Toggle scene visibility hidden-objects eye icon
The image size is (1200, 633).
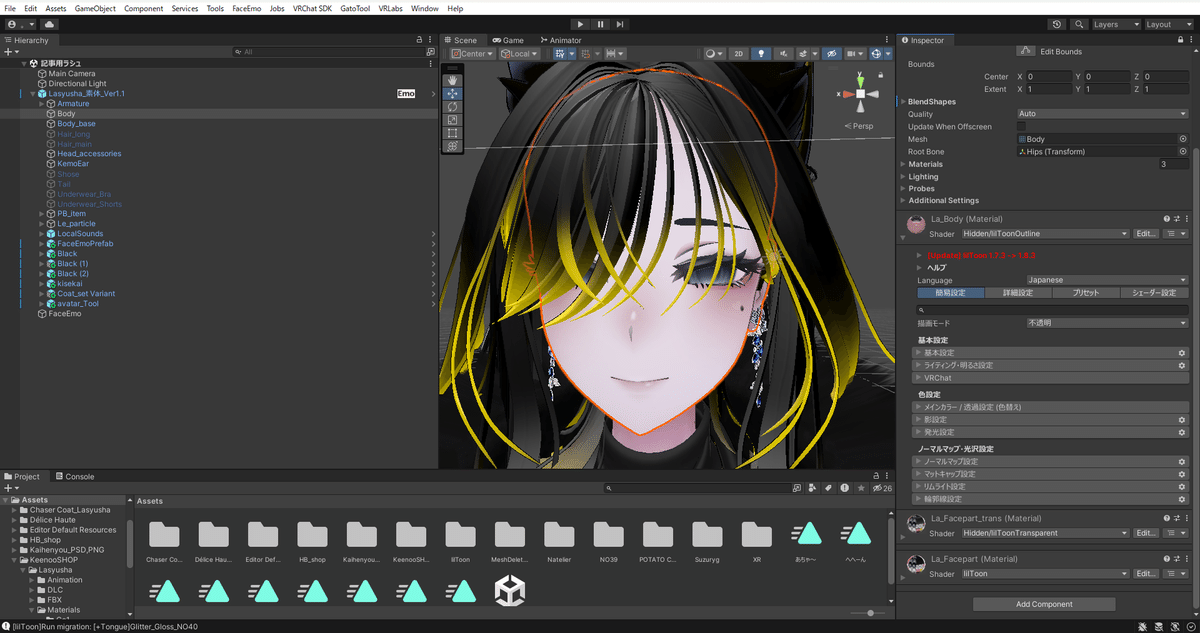pos(832,54)
